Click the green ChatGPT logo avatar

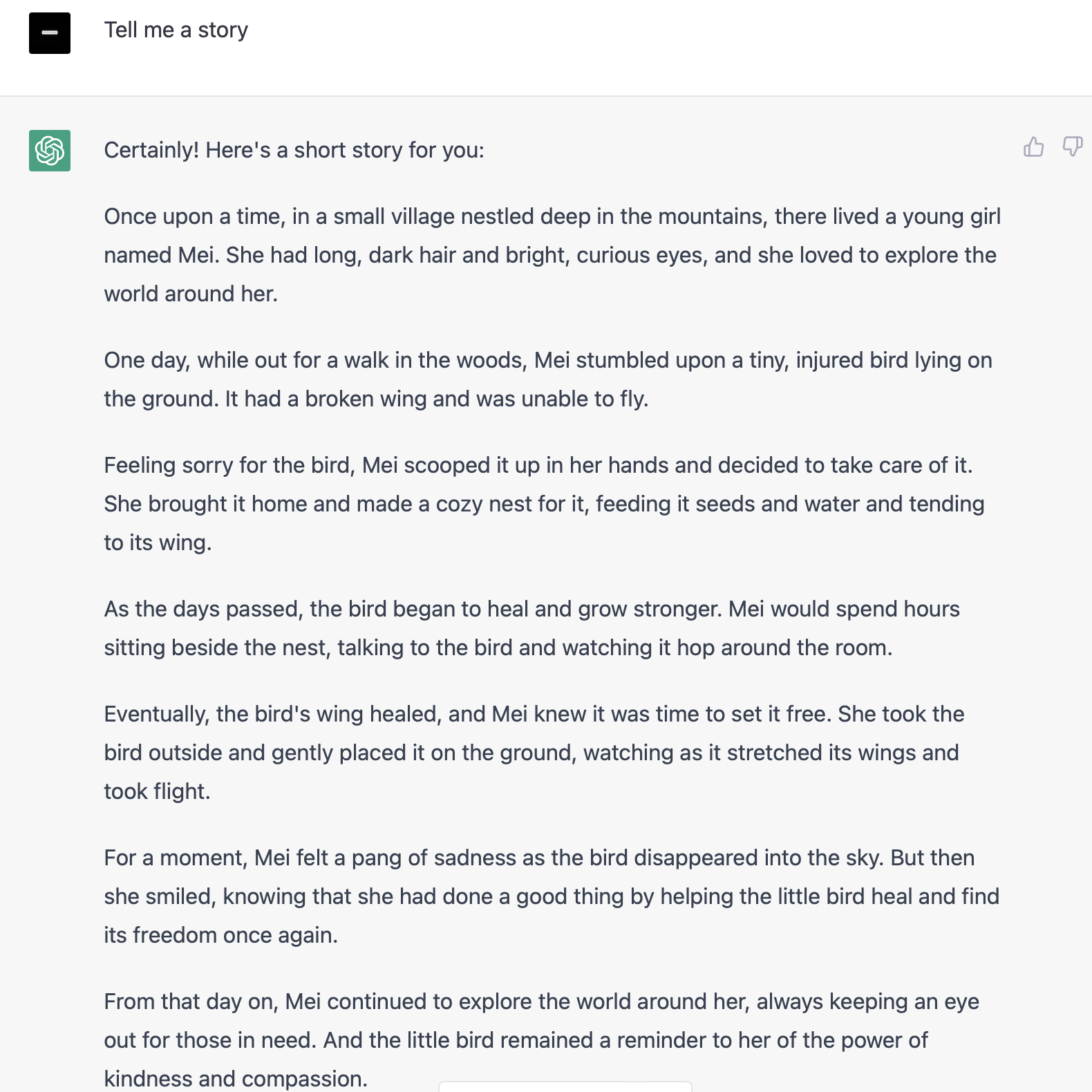(50, 151)
